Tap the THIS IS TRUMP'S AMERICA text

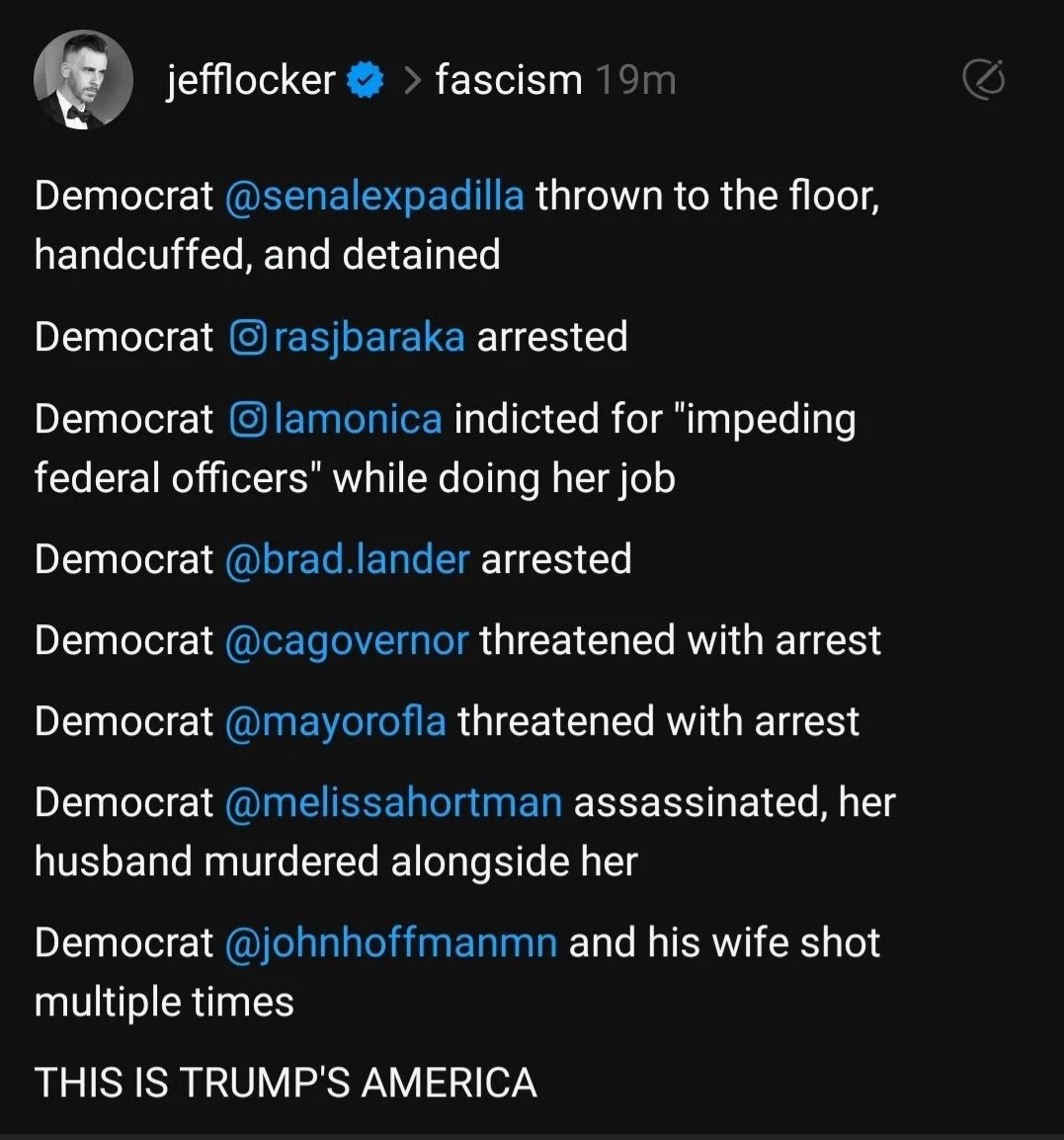pos(286,1082)
